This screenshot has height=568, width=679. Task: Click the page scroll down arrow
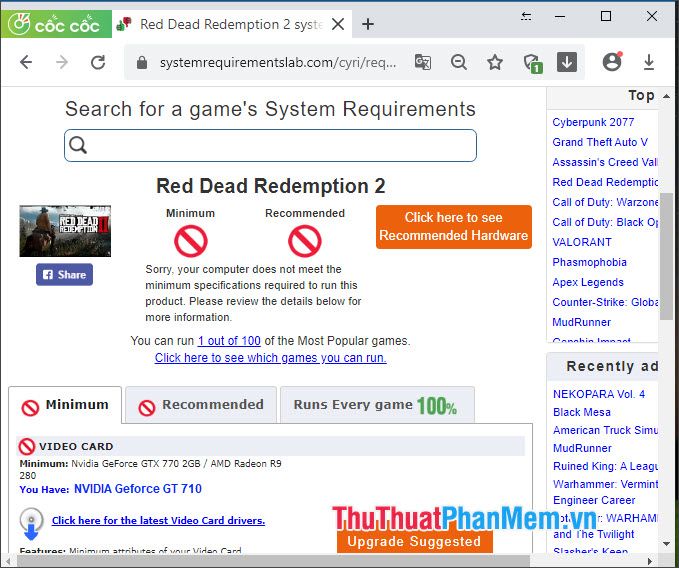pos(666,544)
